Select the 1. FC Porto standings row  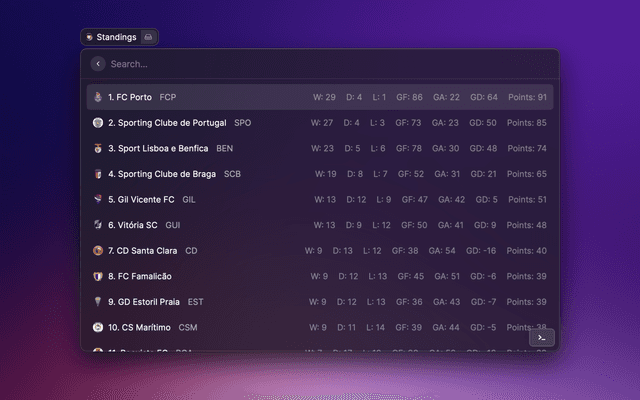pos(320,97)
